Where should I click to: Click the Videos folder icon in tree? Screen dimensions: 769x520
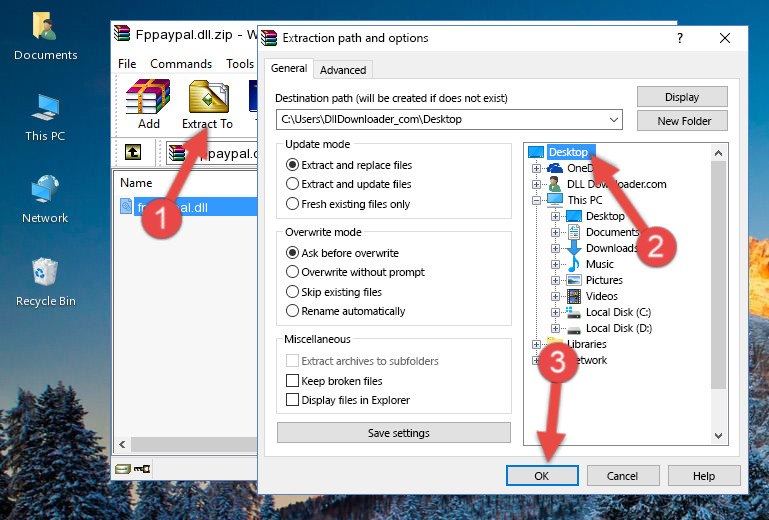[574, 296]
